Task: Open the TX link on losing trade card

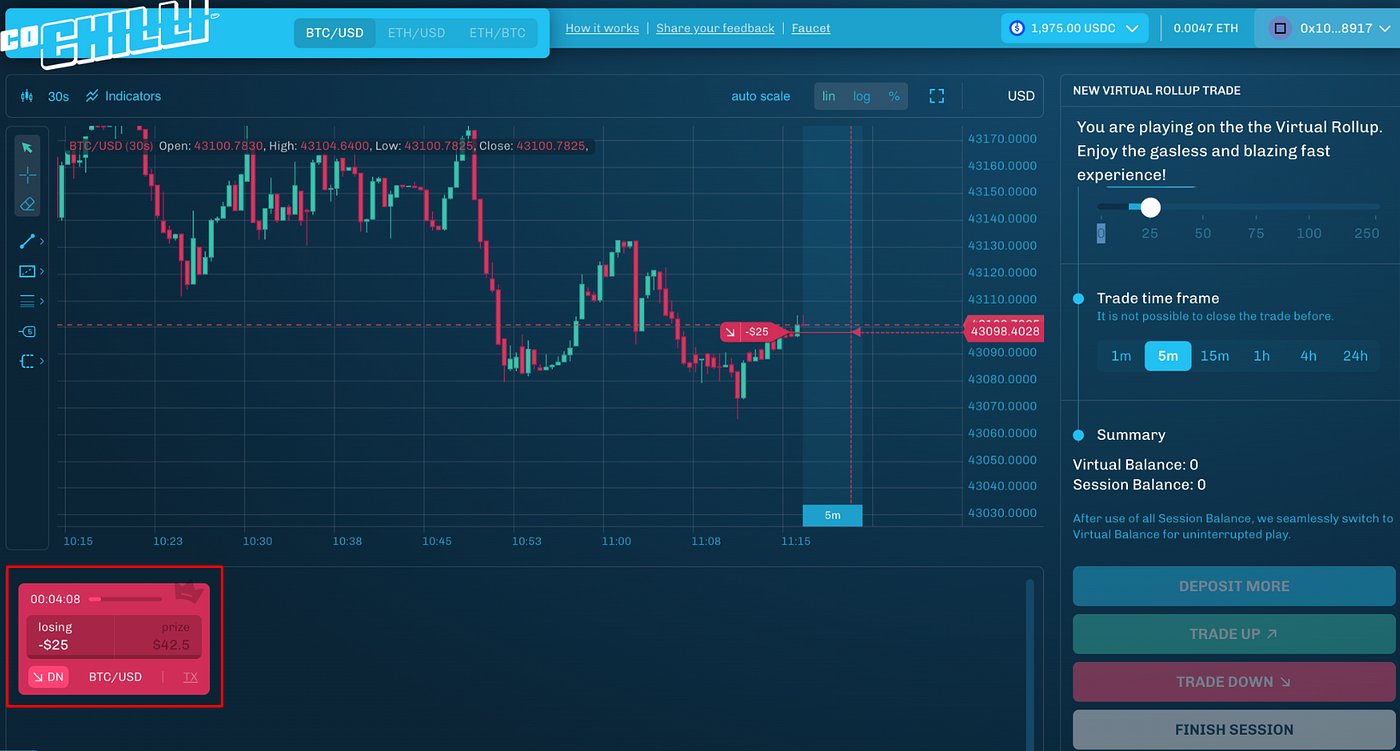Action: (190, 677)
